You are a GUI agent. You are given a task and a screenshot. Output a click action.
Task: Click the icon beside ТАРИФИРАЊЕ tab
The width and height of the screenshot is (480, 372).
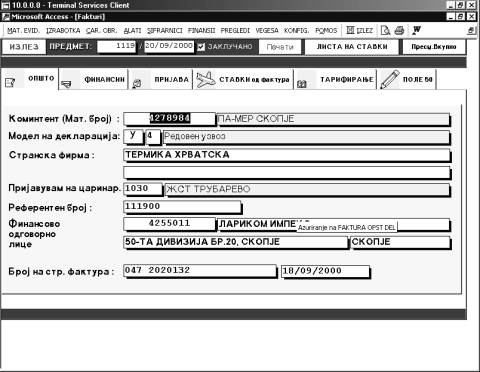301,84
